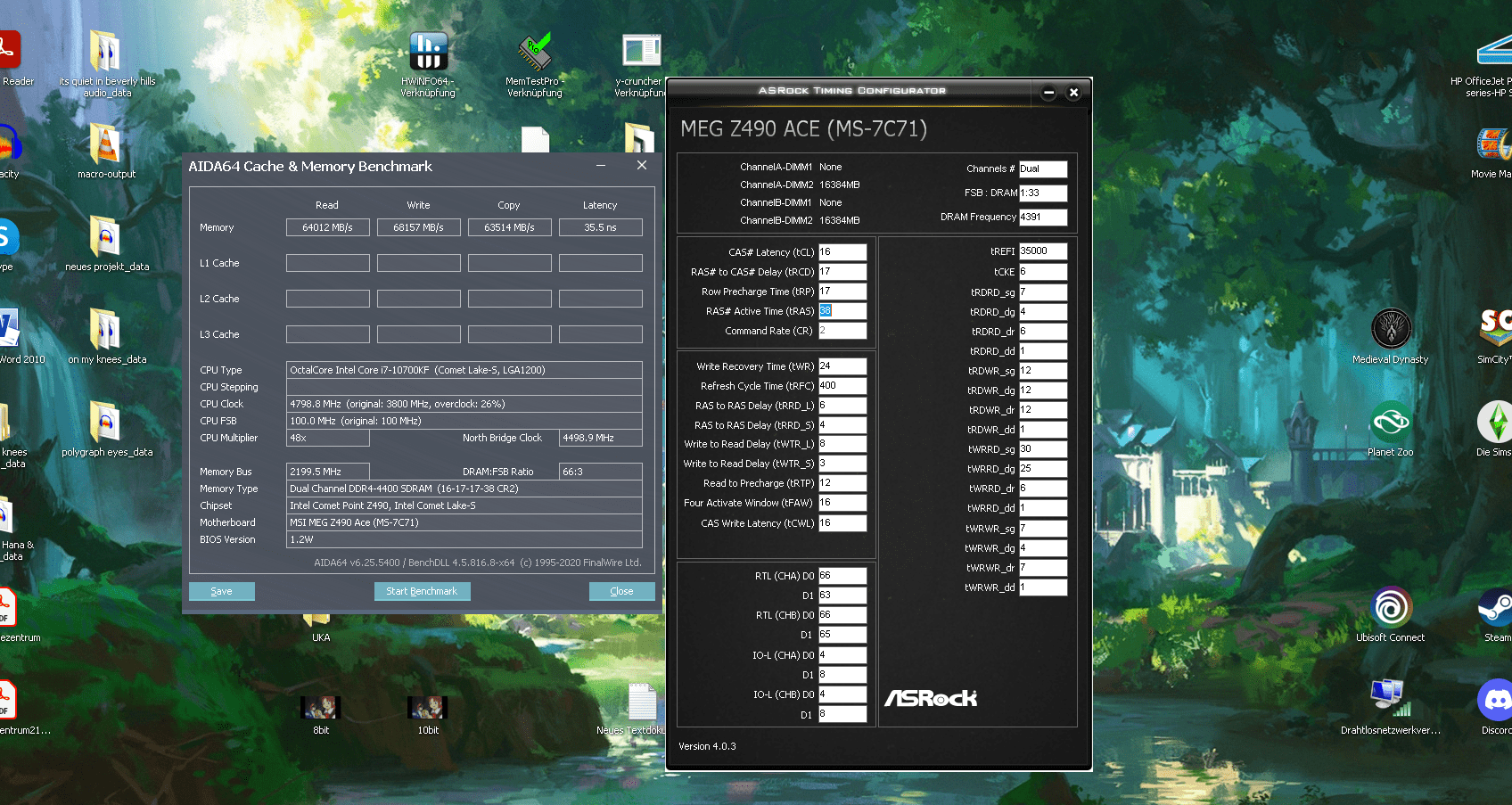Open the Discord desktop icon
1512x805 pixels.
(1496, 700)
